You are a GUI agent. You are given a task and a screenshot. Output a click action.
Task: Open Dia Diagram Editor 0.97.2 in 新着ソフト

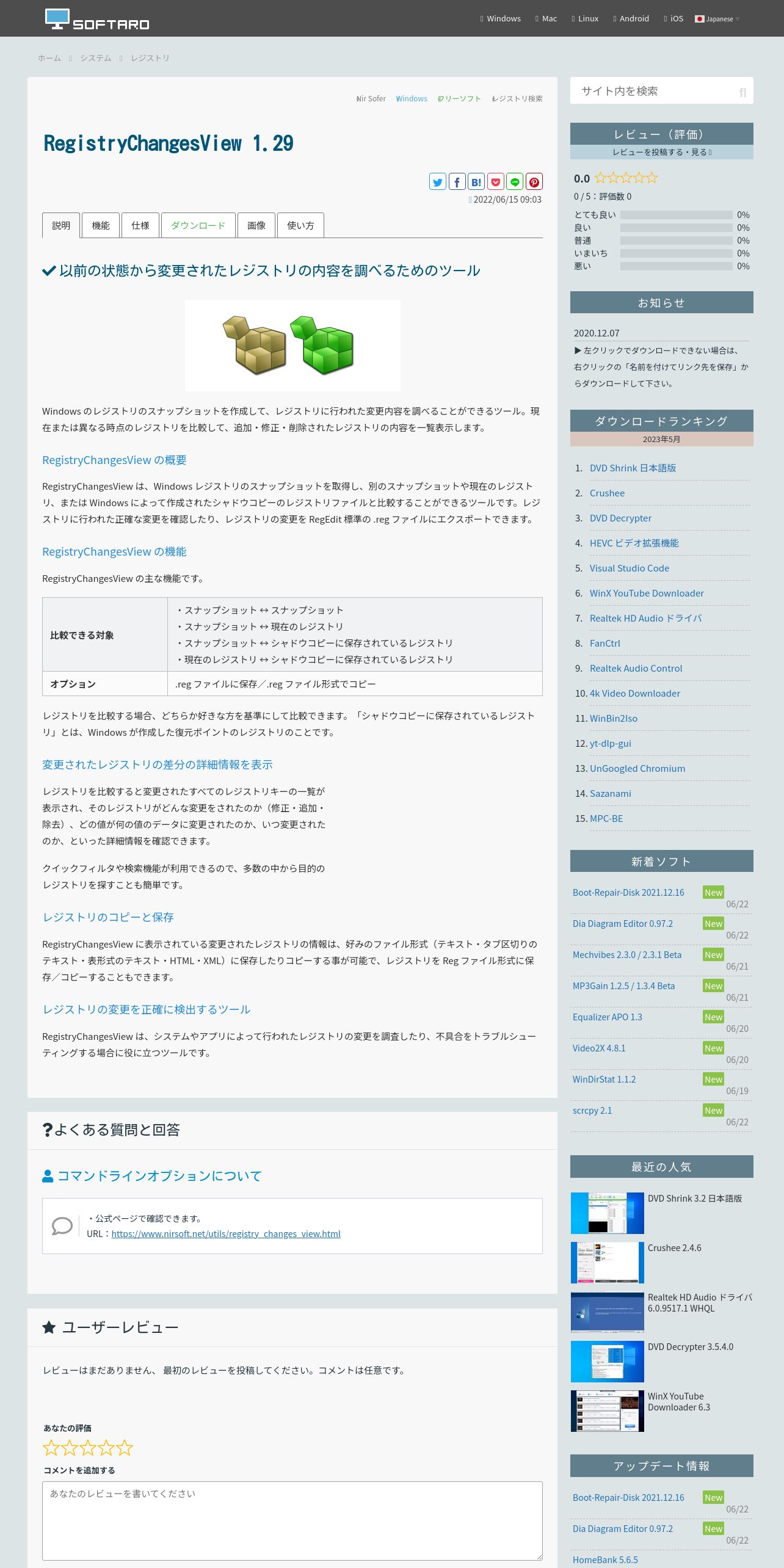click(x=623, y=923)
